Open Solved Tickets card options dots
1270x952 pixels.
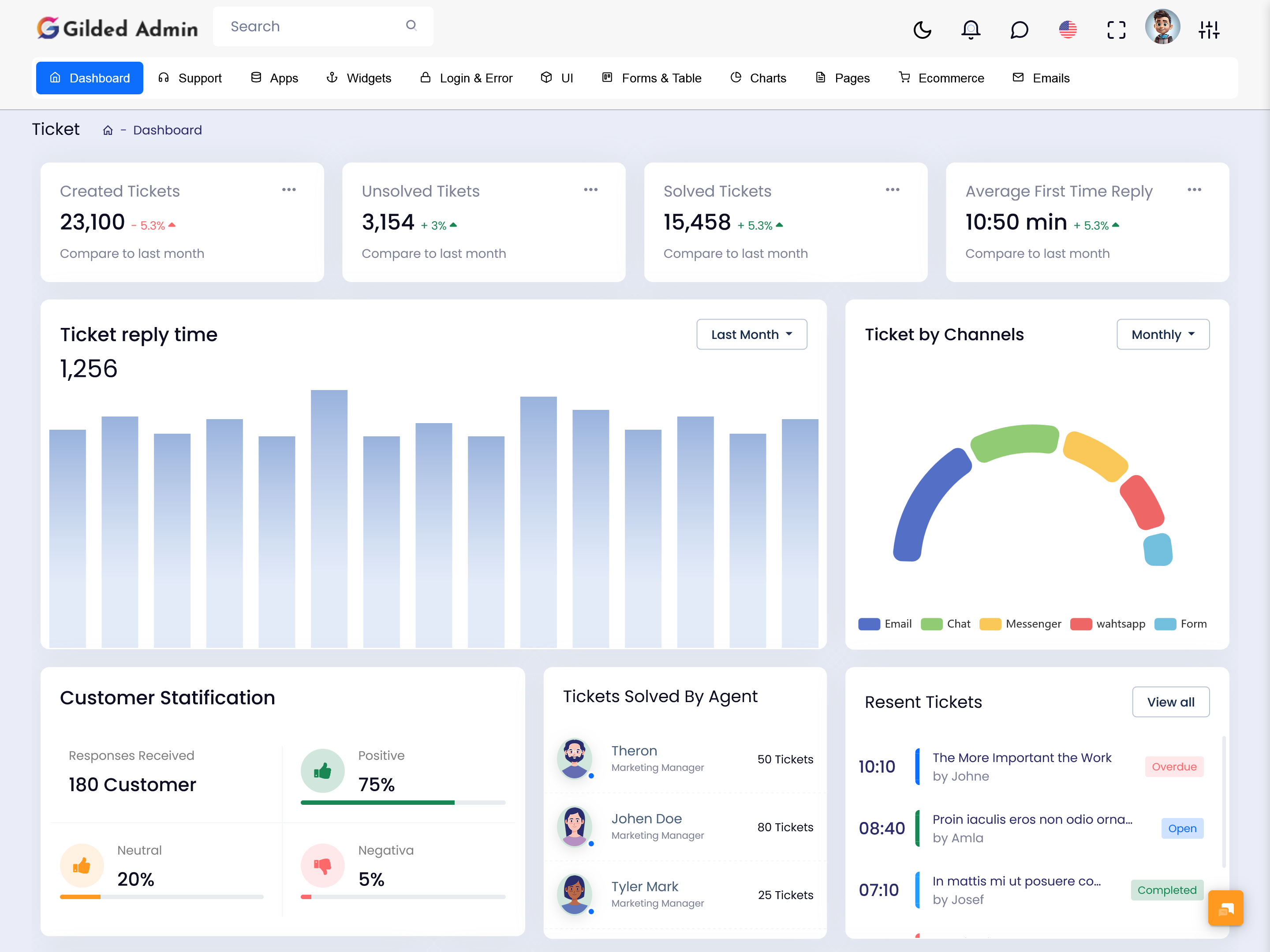(893, 190)
